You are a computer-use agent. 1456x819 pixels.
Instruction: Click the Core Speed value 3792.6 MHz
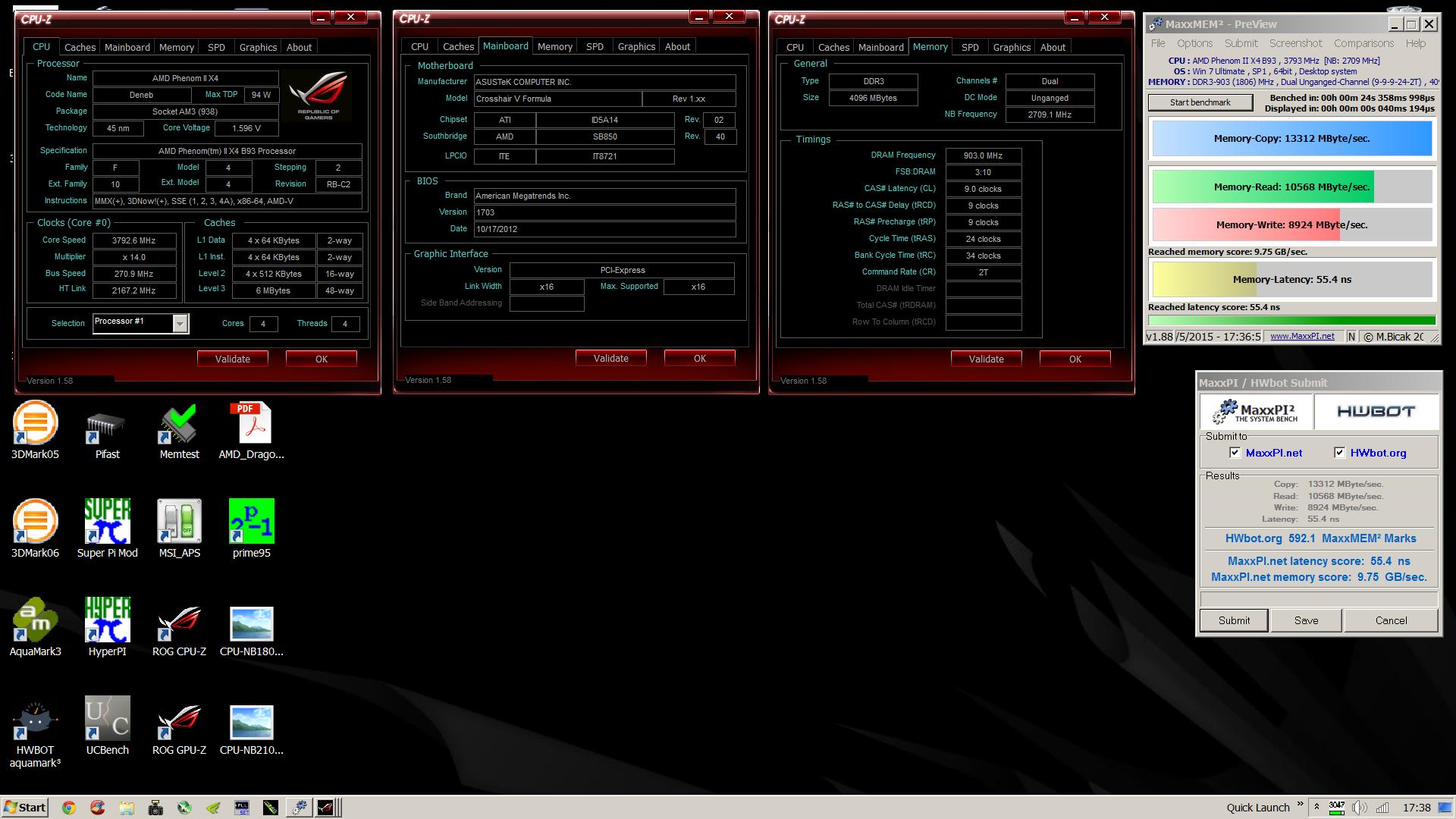(134, 240)
